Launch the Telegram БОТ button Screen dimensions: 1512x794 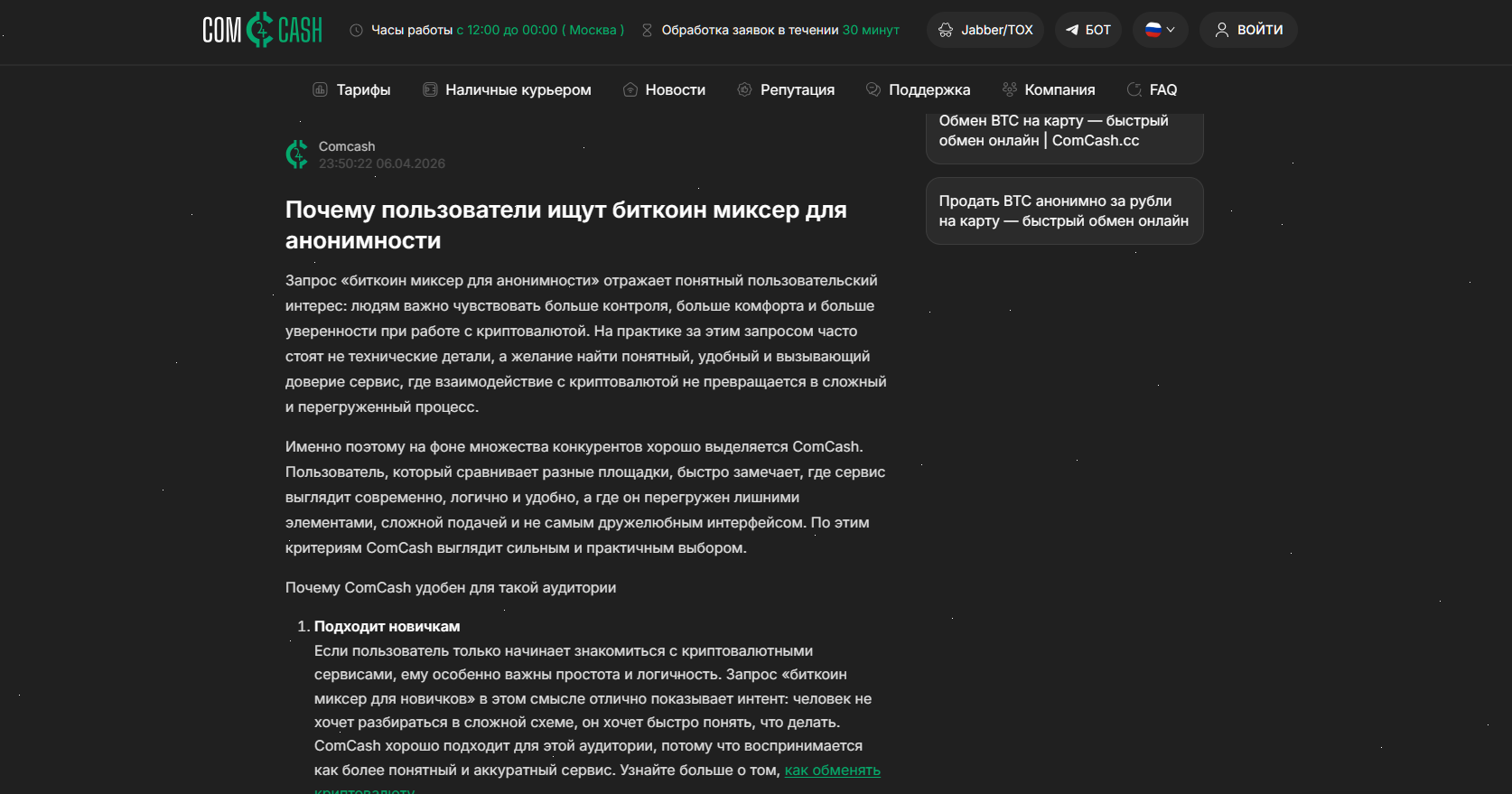1088,30
